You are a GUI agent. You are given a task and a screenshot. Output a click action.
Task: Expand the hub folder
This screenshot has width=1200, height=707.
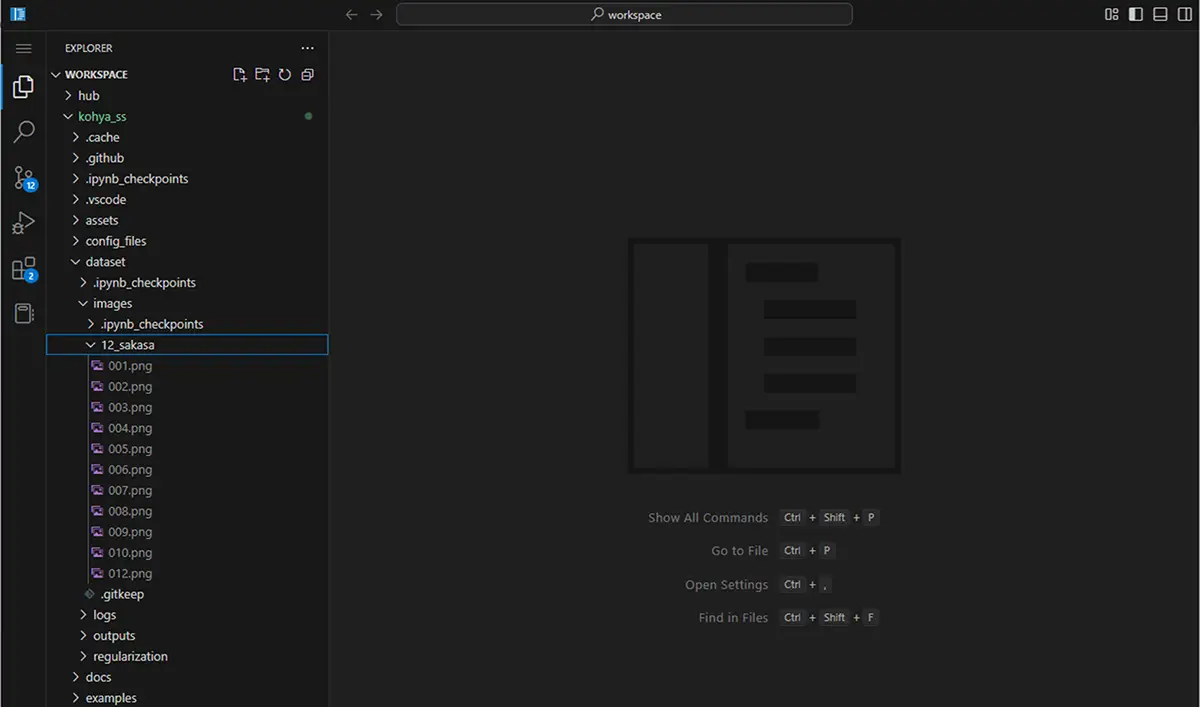pyautogui.click(x=187, y=96)
